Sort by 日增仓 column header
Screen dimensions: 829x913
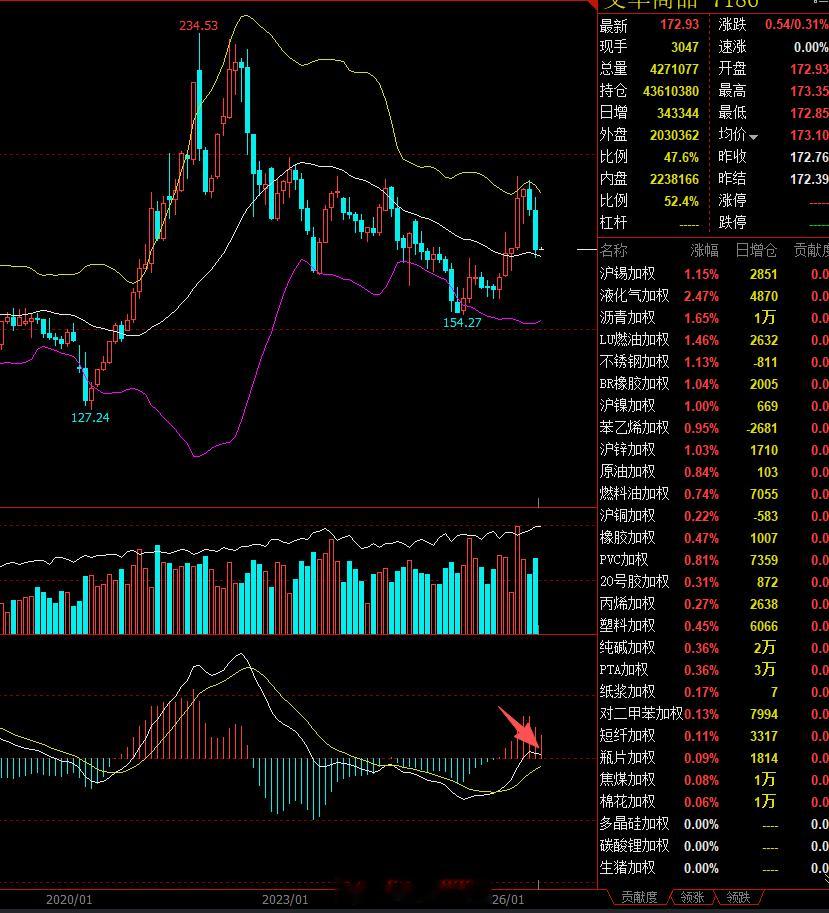pos(756,250)
